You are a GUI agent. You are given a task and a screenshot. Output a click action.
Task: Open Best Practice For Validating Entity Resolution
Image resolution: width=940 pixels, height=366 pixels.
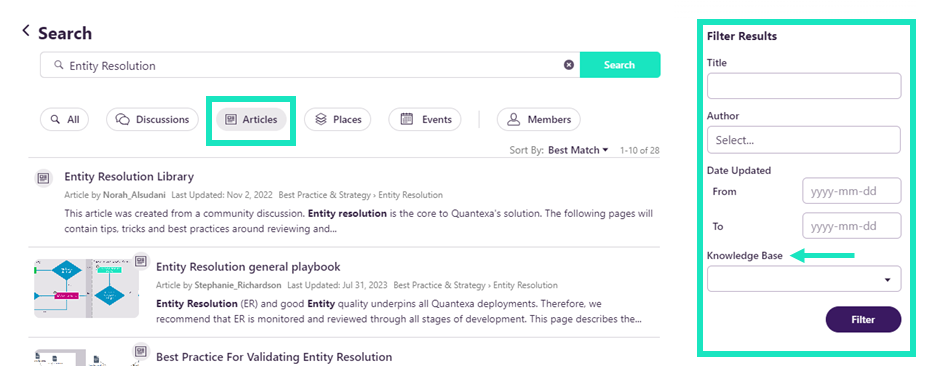coord(274,357)
